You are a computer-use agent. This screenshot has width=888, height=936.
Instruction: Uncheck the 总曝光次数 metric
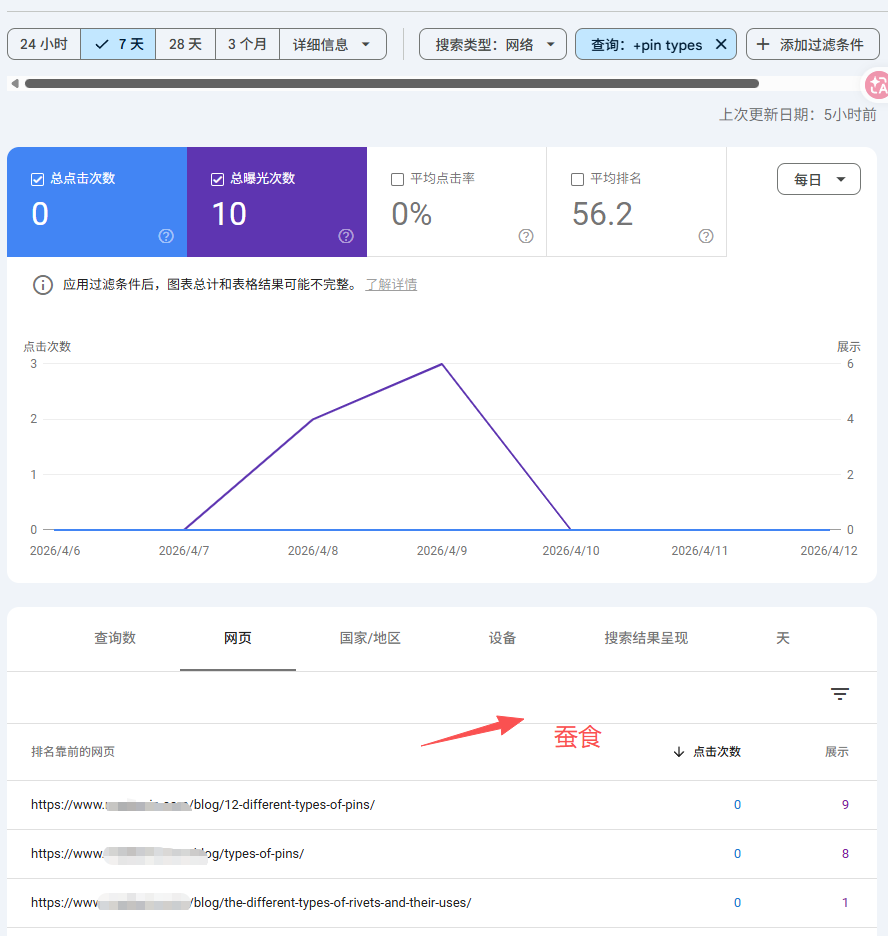[x=216, y=178]
